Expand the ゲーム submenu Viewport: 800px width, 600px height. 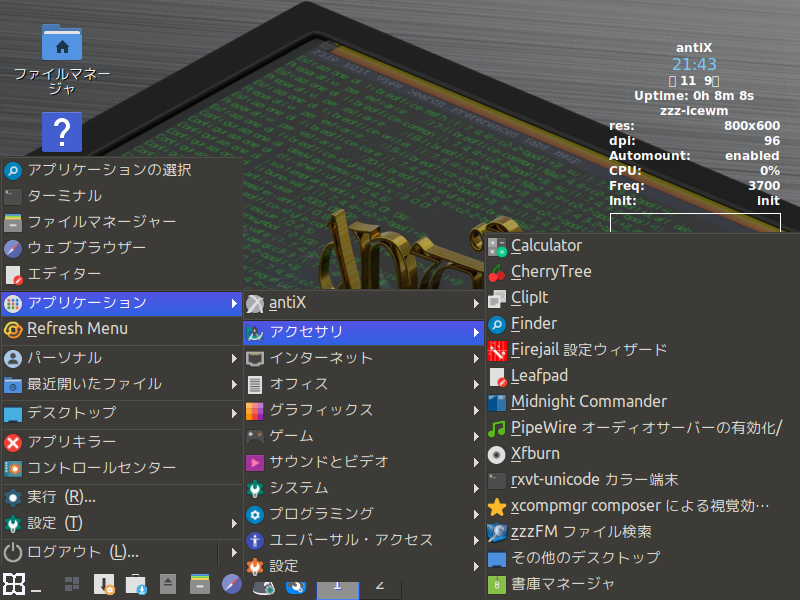click(364, 437)
